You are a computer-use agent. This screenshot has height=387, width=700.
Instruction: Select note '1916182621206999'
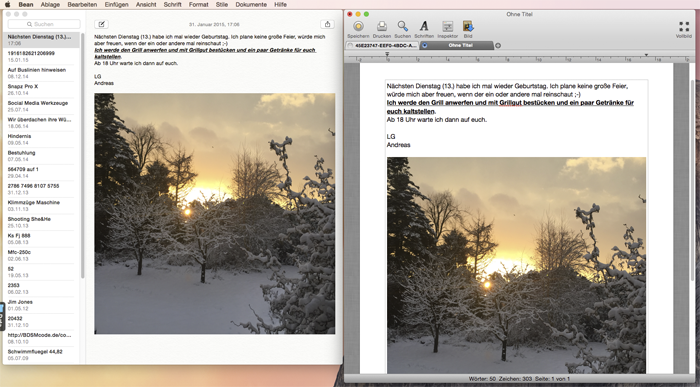pos(41,56)
